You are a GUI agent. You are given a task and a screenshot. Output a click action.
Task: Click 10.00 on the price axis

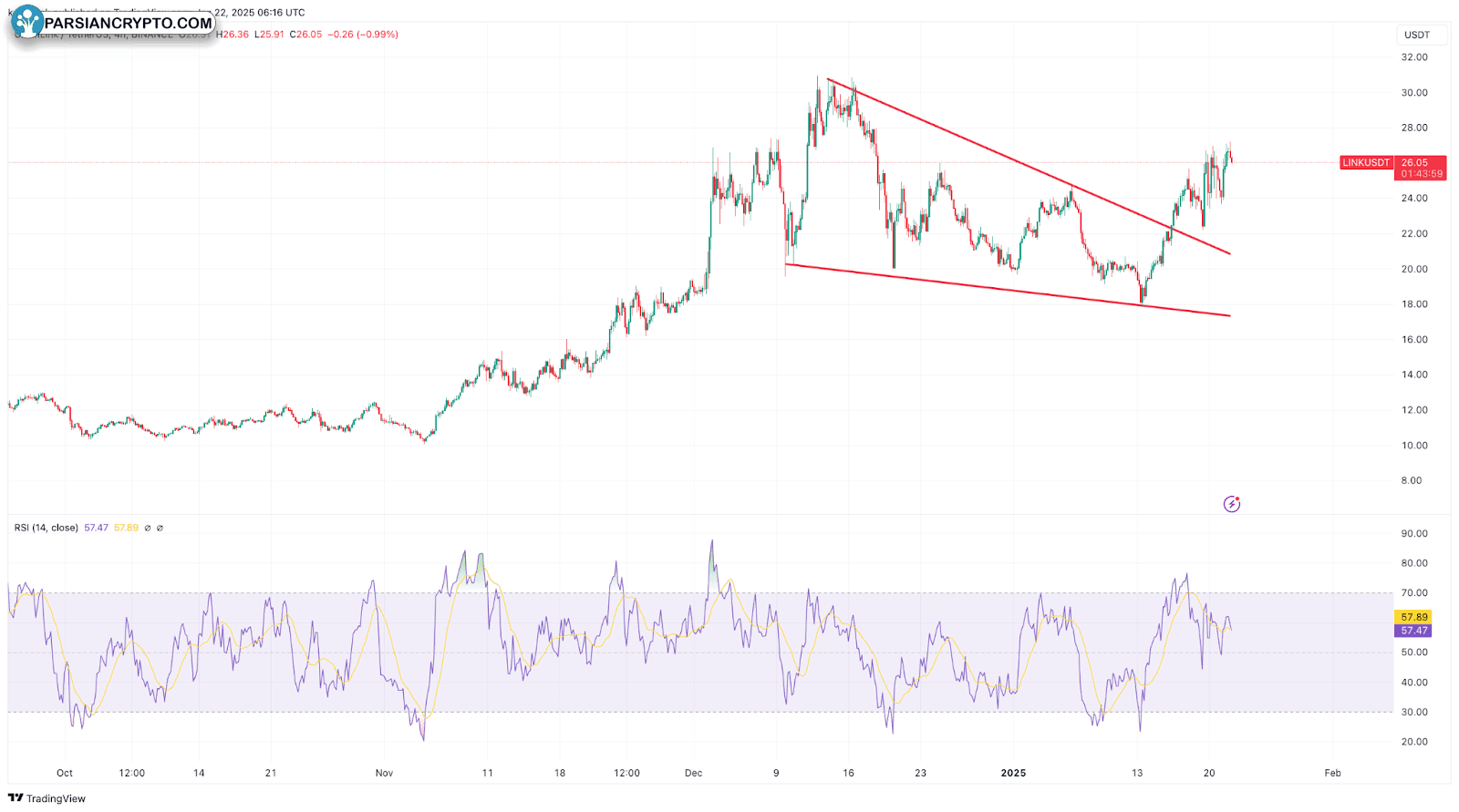pyautogui.click(x=1414, y=446)
